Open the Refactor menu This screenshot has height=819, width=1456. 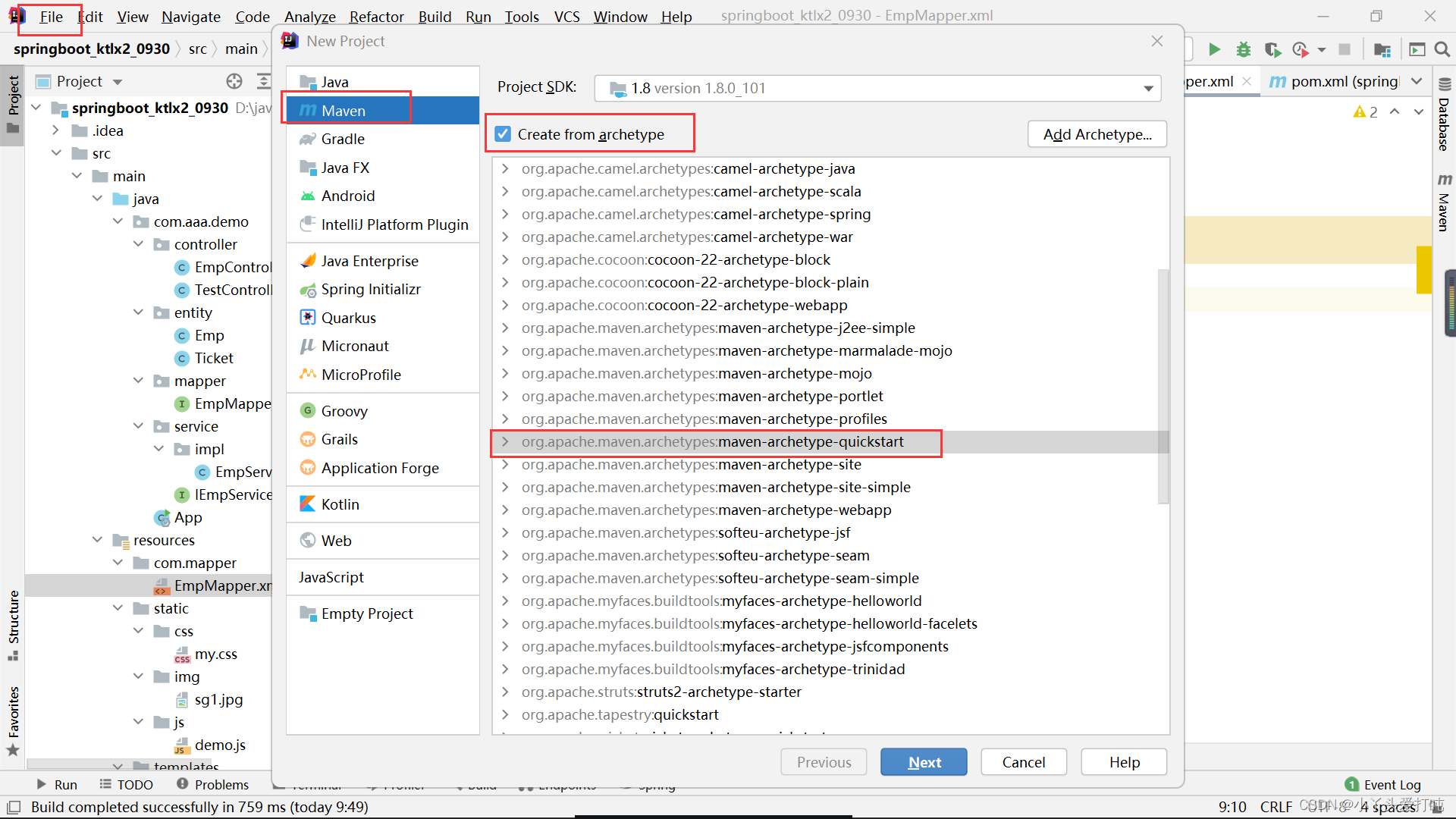click(x=376, y=17)
